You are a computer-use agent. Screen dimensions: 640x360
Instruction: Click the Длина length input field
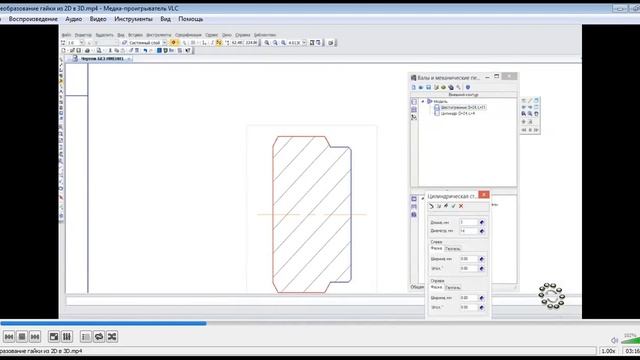(x=468, y=222)
